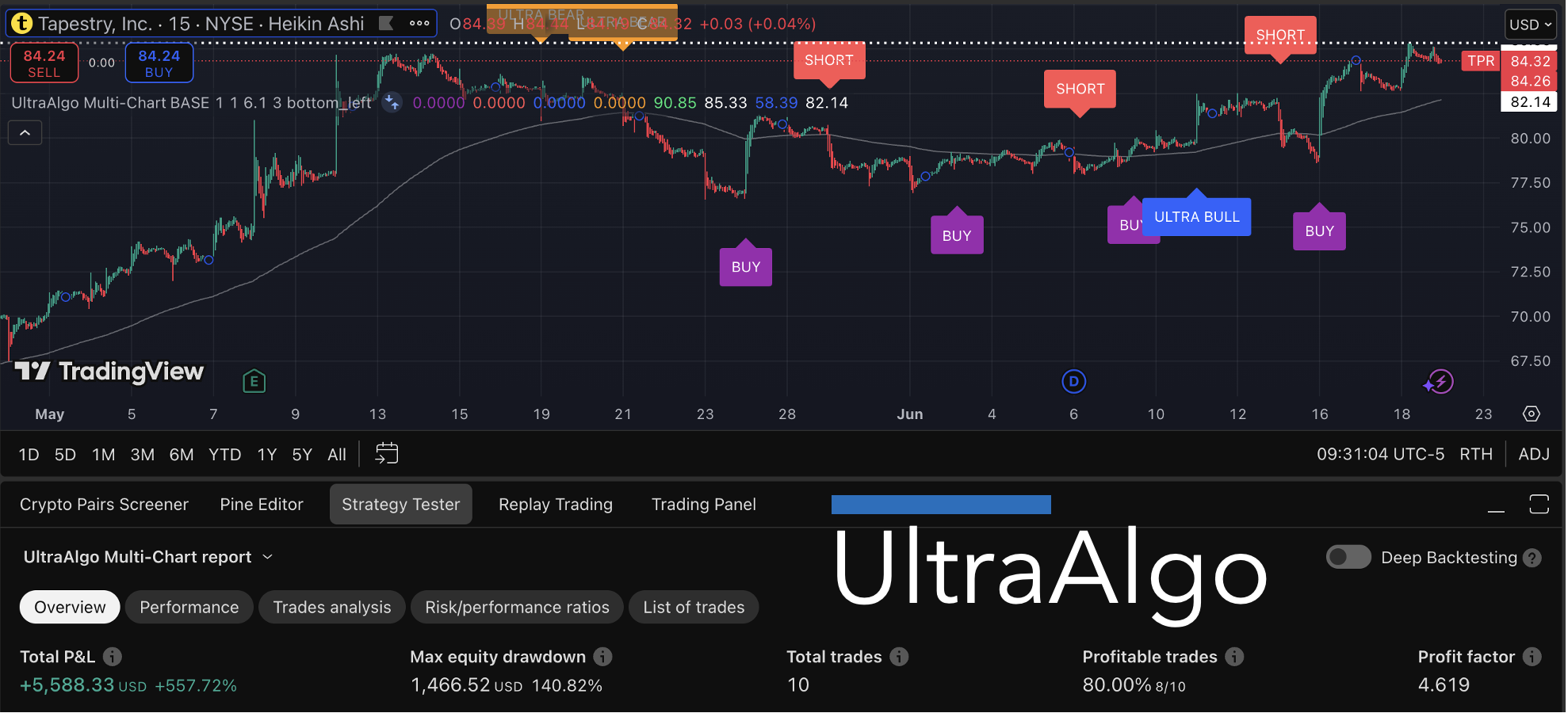Click the '80.00%' profitable trades value
This screenshot has width=1568, height=713.
pyautogui.click(x=1117, y=685)
